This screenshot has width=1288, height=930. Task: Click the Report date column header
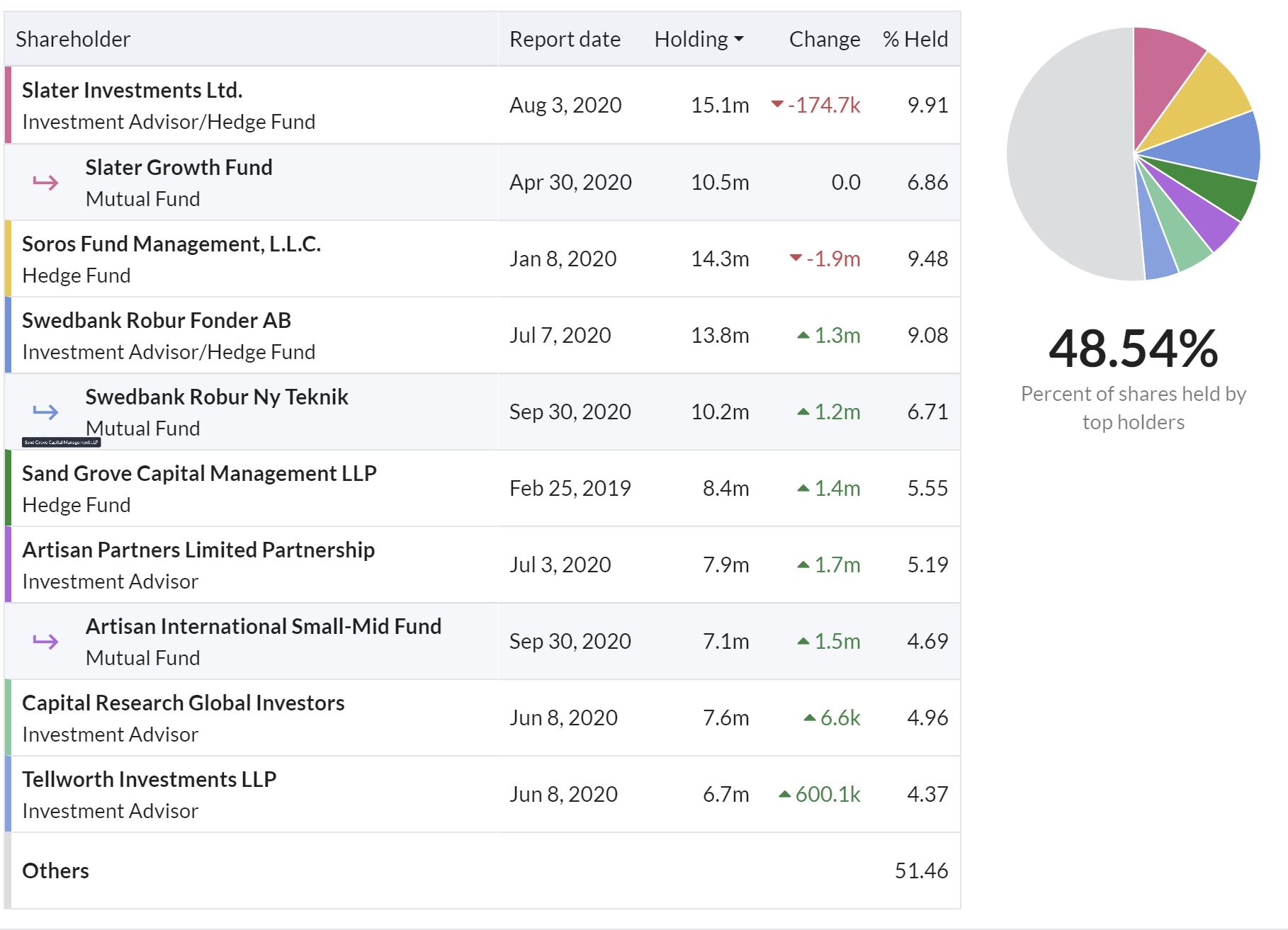(565, 39)
